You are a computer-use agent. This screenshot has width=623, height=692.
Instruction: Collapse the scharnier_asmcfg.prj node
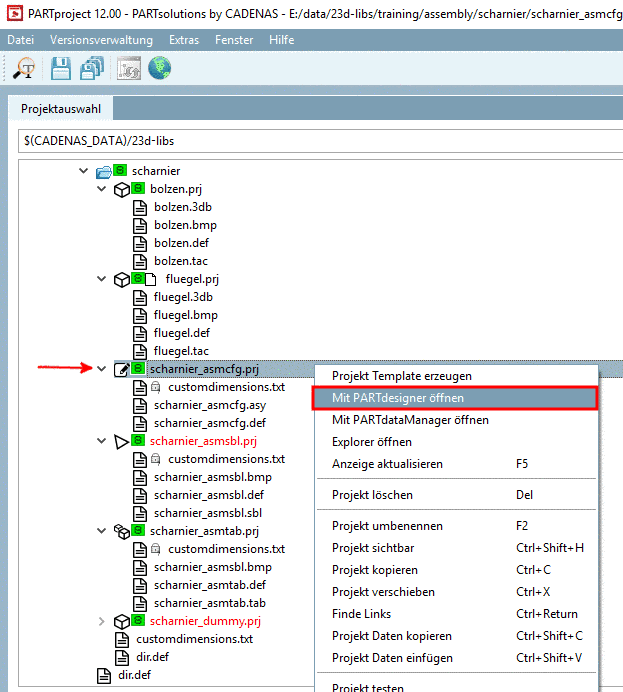(x=101, y=369)
